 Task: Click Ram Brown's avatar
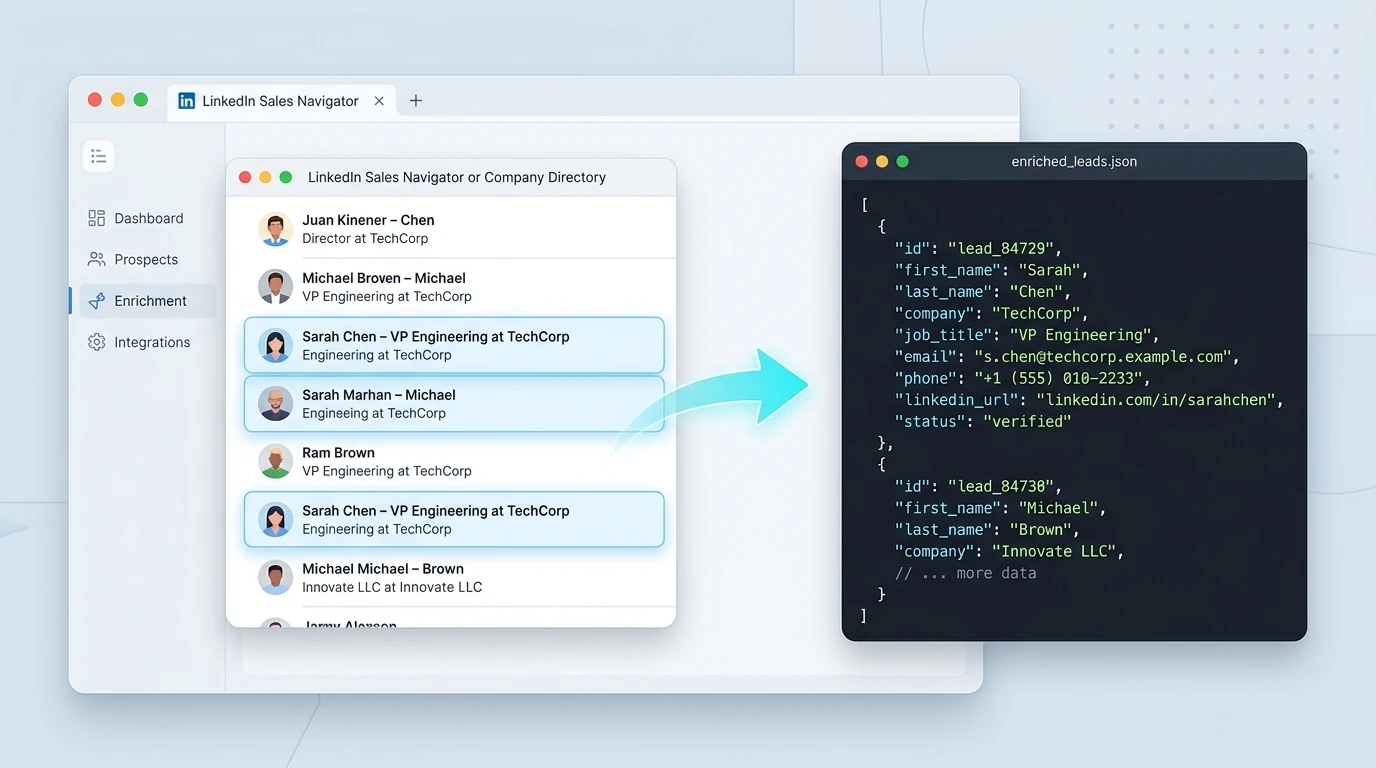(275, 461)
